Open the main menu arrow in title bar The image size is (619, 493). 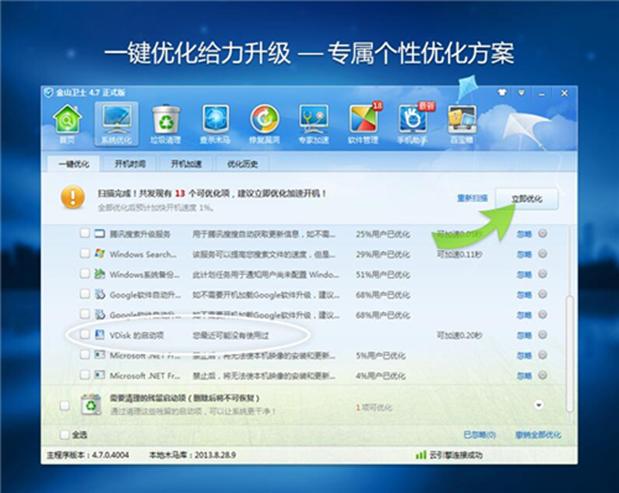[x=521, y=93]
